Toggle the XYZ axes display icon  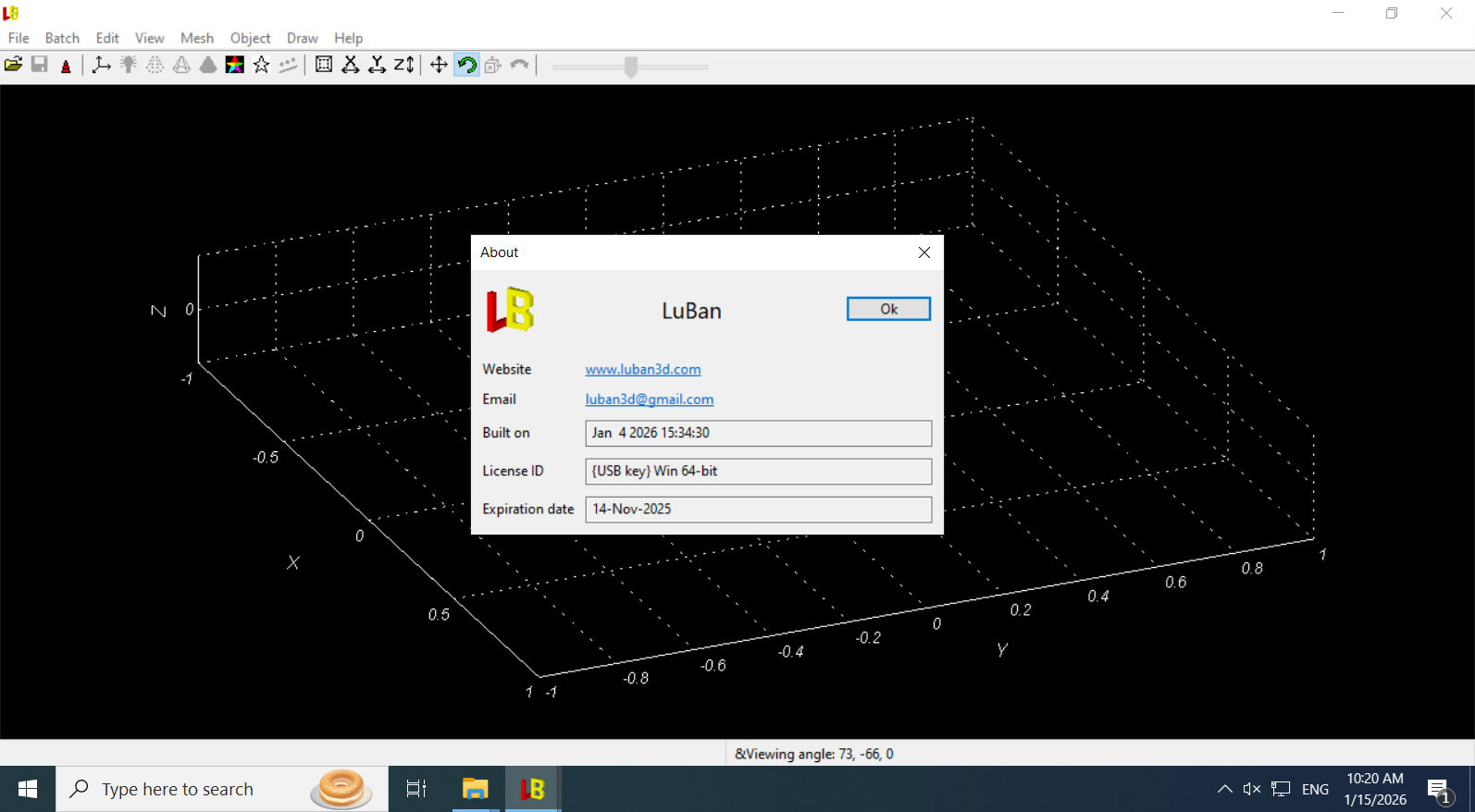[x=102, y=65]
